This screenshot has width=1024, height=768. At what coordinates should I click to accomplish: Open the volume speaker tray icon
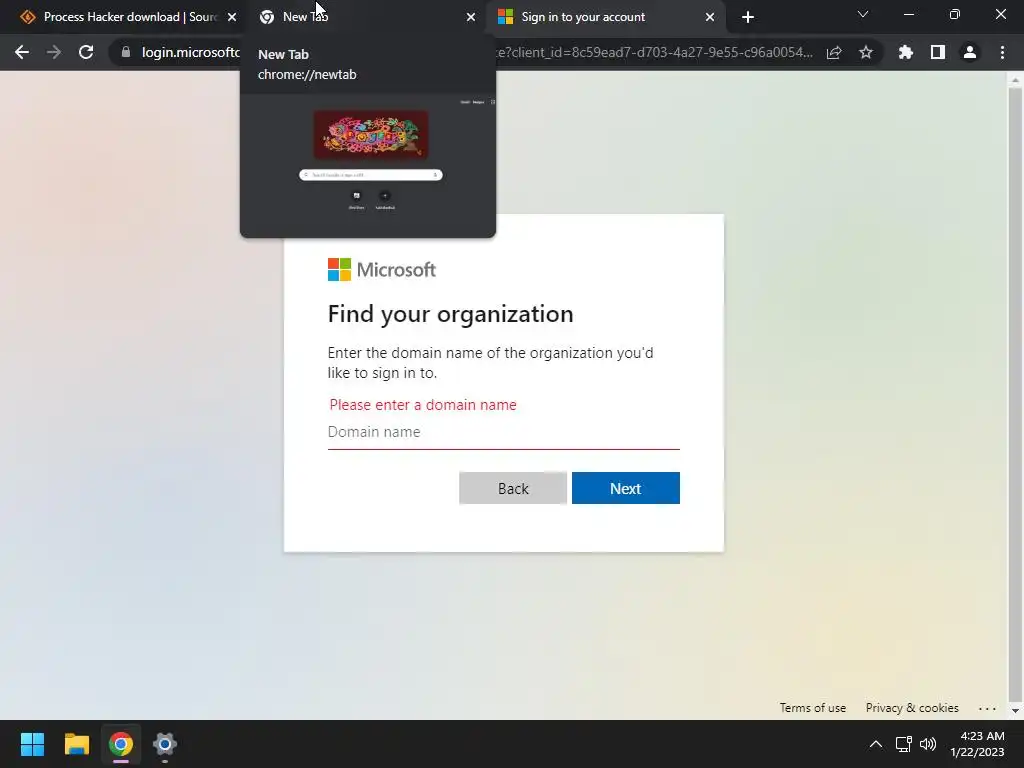(x=928, y=744)
